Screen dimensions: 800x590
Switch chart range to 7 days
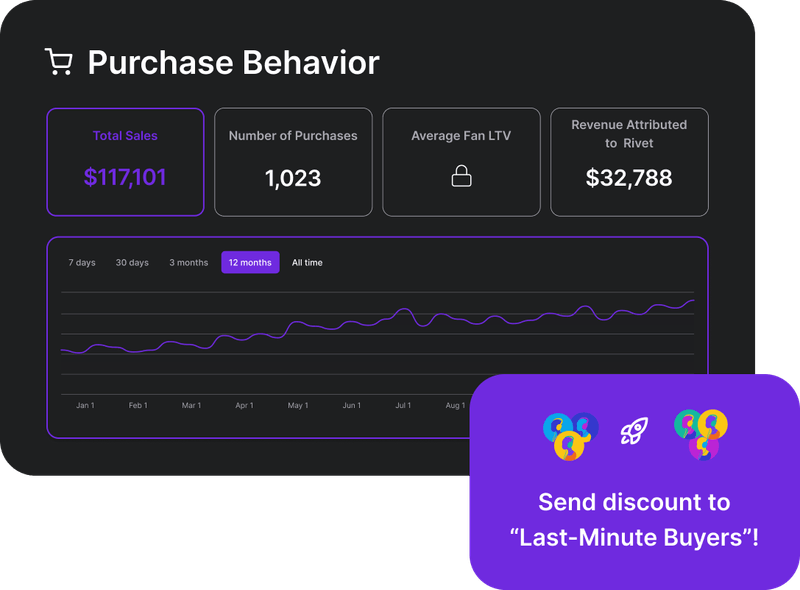tap(82, 262)
